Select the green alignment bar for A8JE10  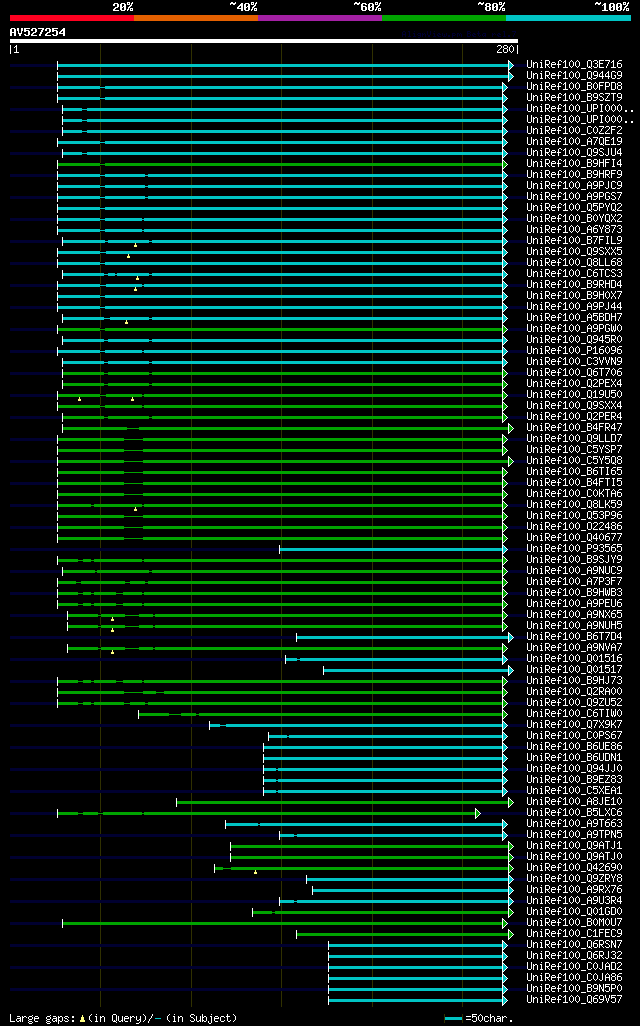click(342, 802)
